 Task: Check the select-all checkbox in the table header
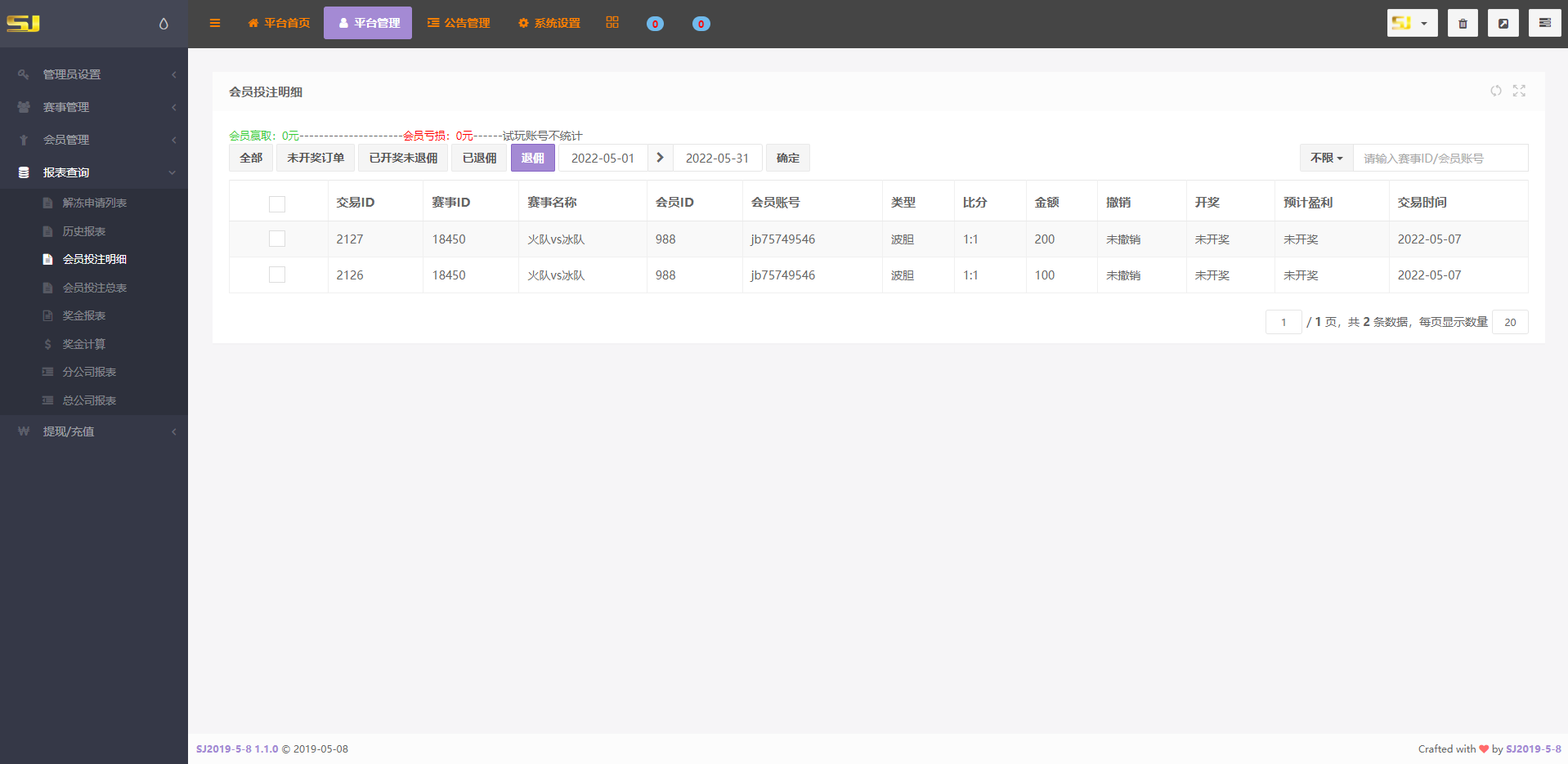point(277,204)
